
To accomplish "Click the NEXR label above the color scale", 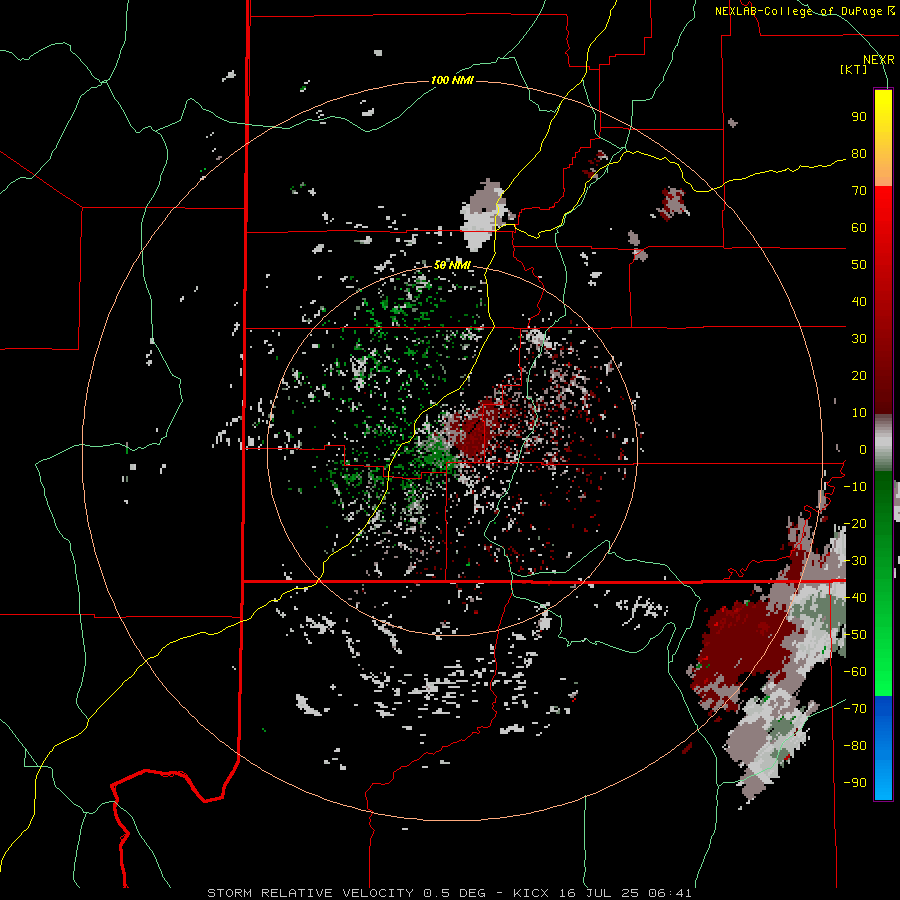I will coord(879,60).
